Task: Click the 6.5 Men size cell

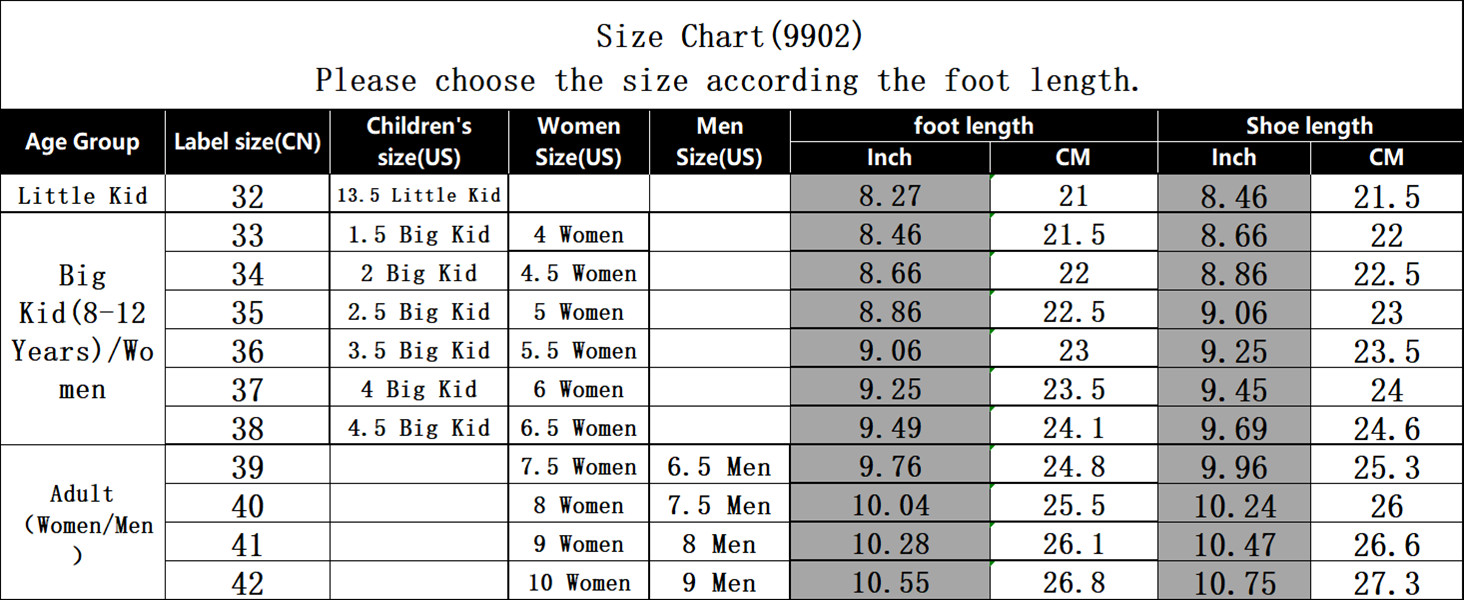Action: pyautogui.click(x=720, y=467)
